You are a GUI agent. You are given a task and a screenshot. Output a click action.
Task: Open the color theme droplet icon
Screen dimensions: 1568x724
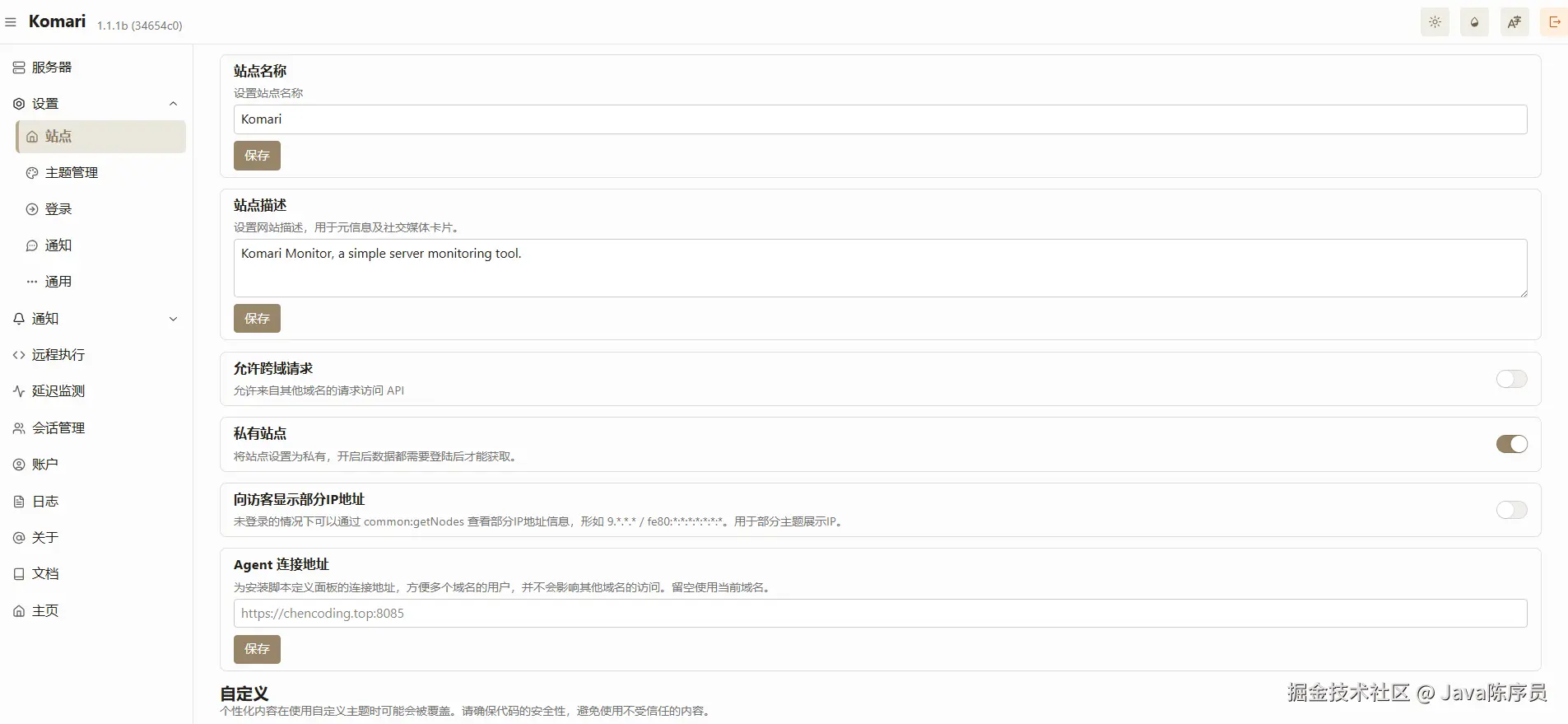pos(1474,22)
